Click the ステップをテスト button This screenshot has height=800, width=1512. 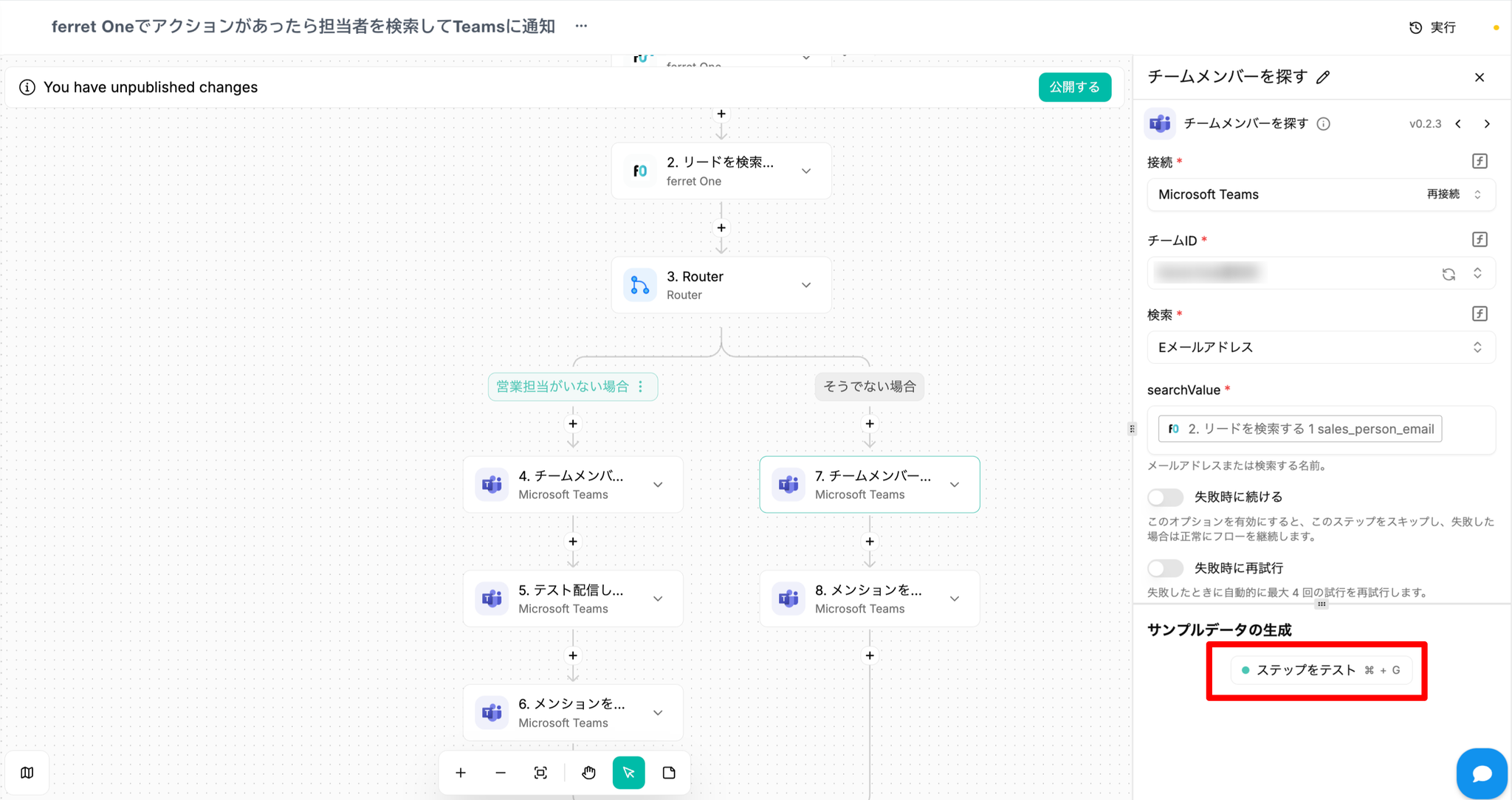pyautogui.click(x=1321, y=670)
